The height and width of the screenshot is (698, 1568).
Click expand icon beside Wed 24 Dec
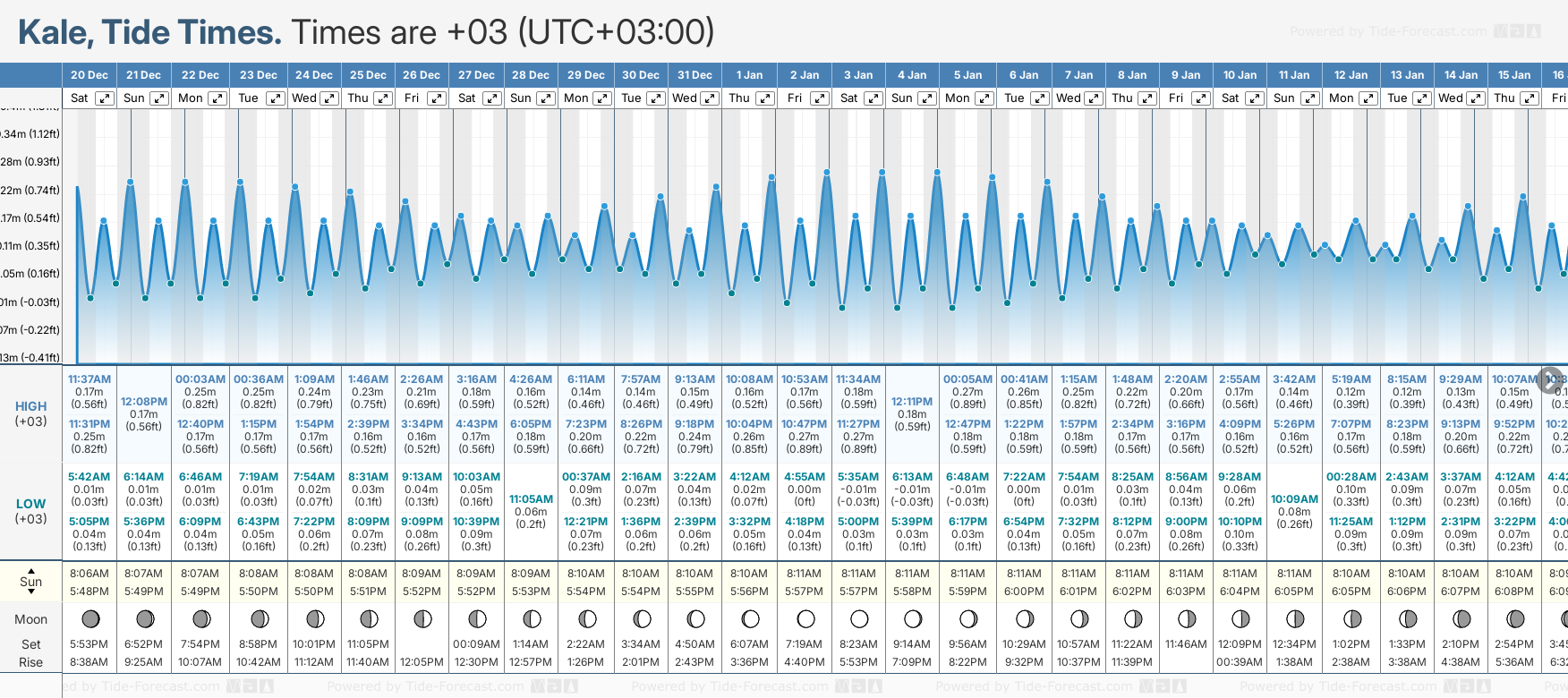[328, 98]
